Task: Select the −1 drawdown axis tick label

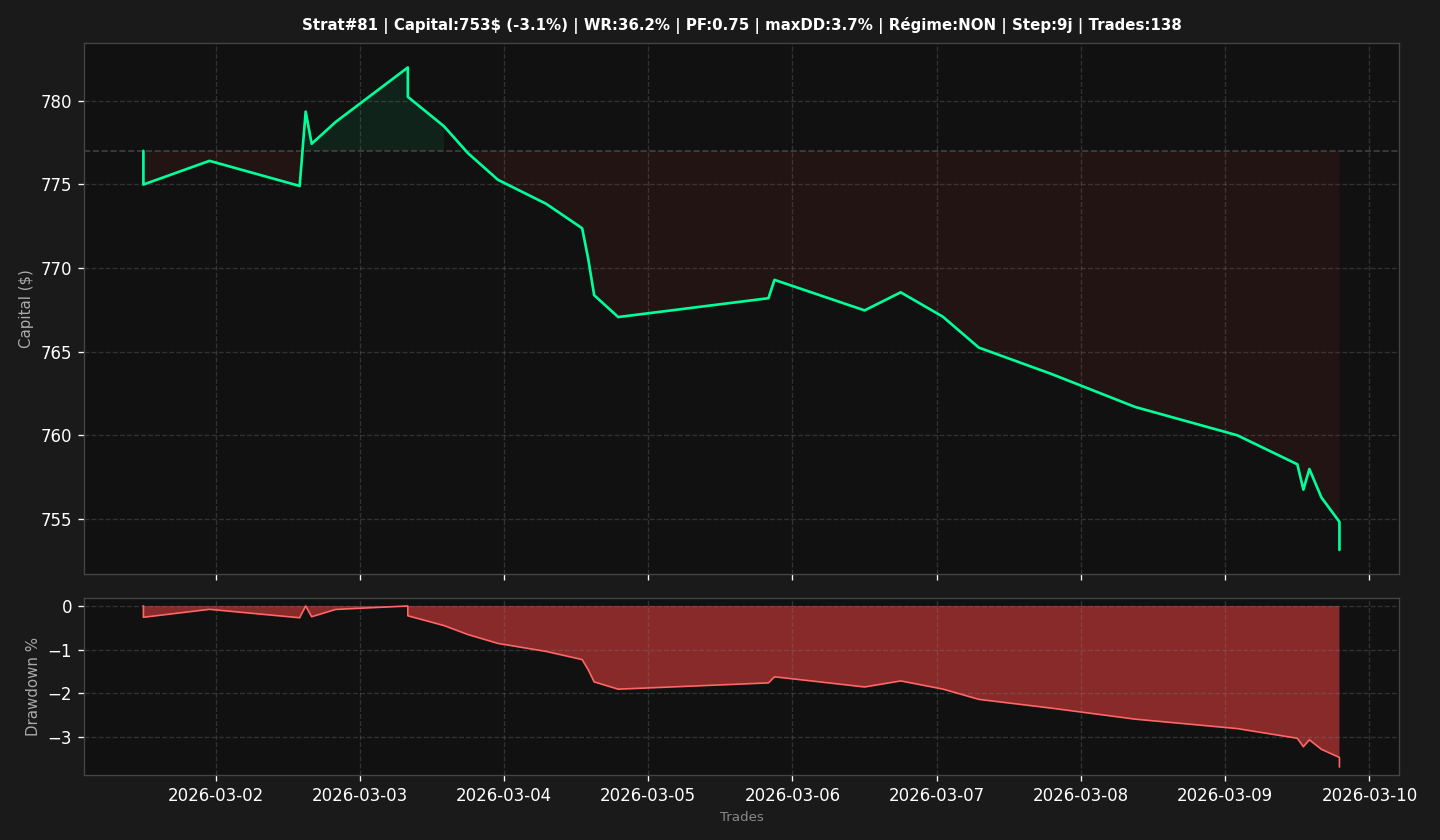Action: tap(60, 651)
